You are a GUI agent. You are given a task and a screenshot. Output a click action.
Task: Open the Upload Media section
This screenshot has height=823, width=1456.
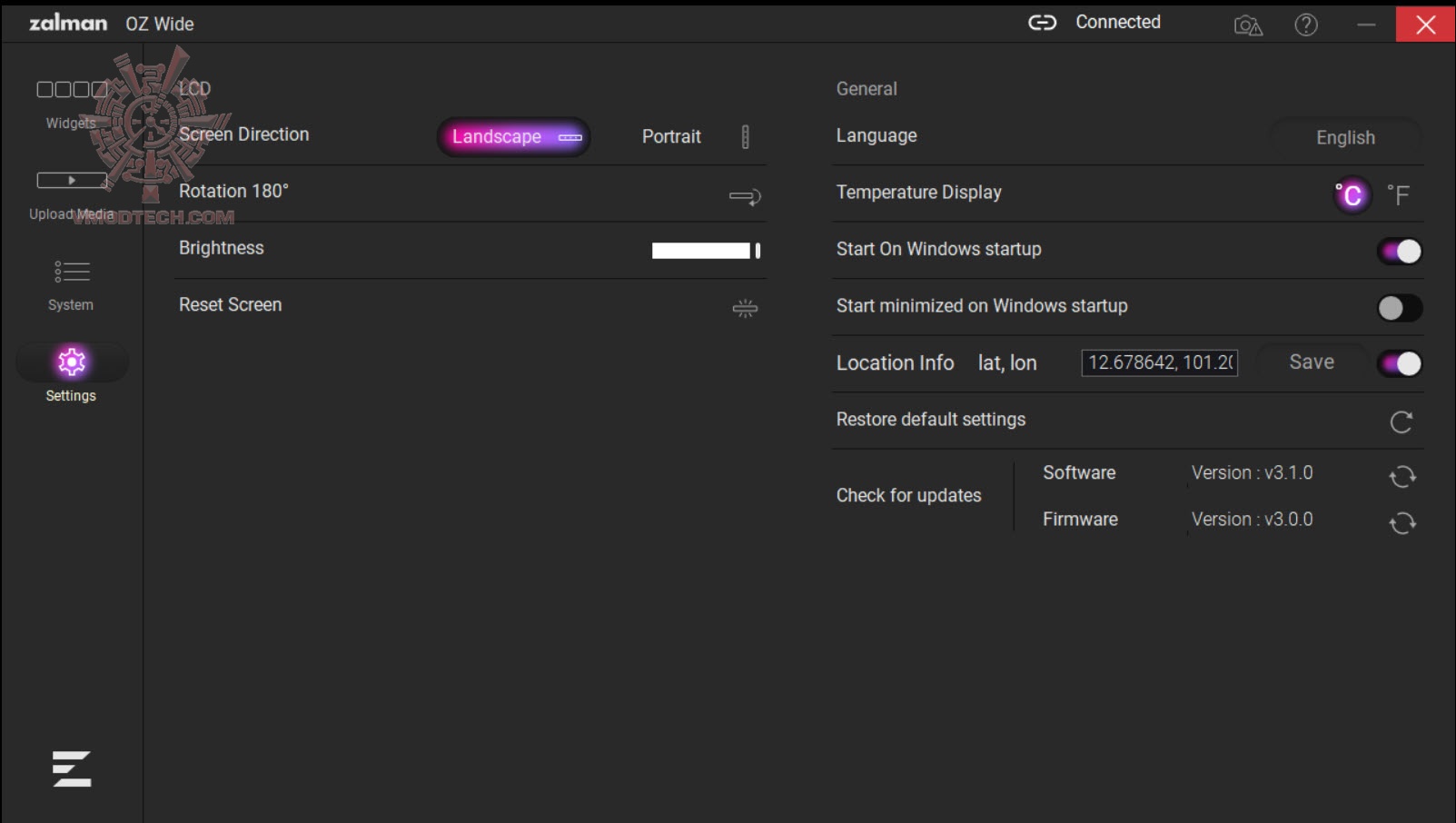point(72,194)
